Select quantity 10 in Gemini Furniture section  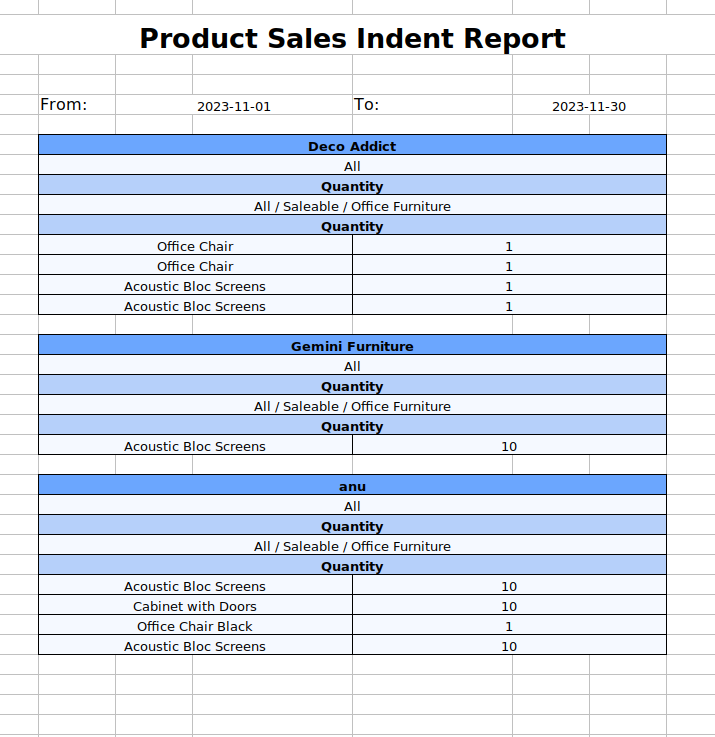(x=509, y=446)
